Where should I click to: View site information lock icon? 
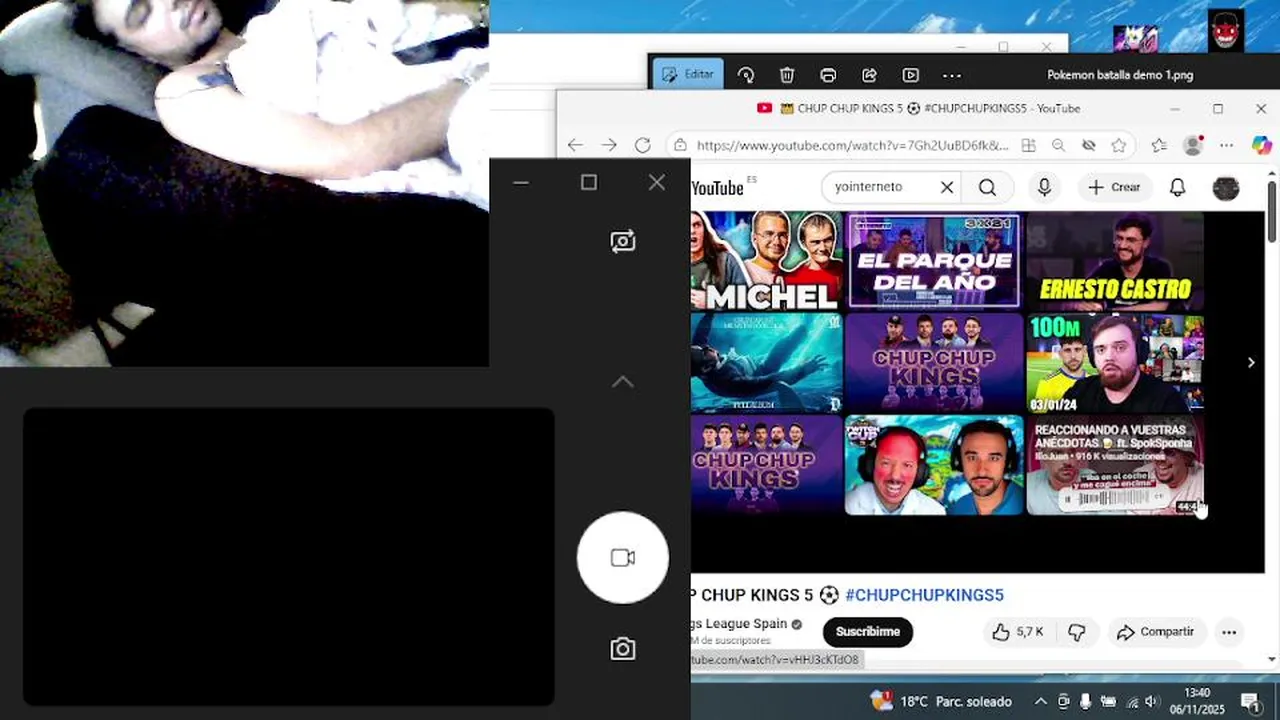point(680,145)
